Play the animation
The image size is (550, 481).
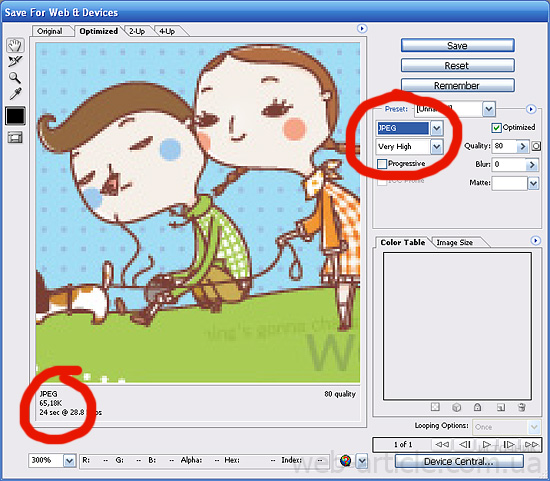pyautogui.click(x=487, y=445)
